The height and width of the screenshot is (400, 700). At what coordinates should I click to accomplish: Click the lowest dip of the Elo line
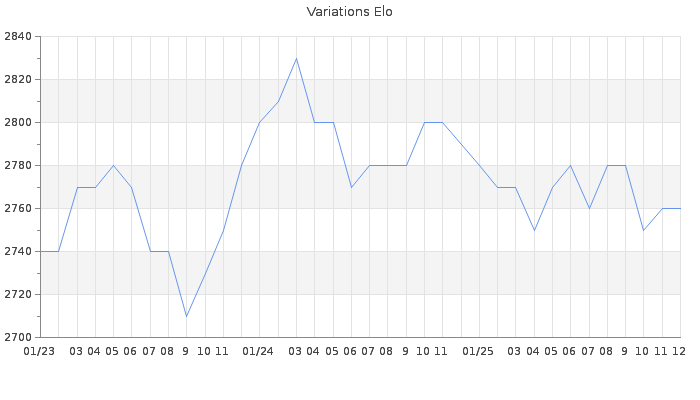click(x=186, y=316)
